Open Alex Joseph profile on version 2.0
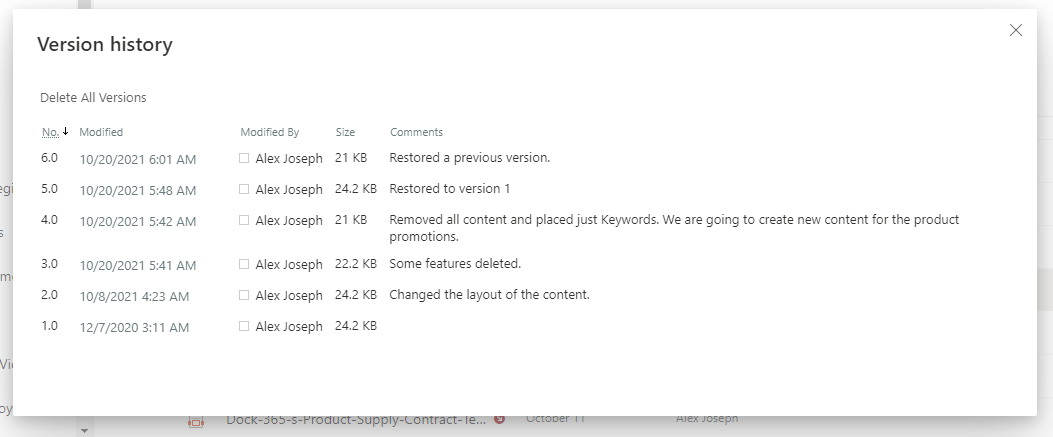Viewport: 1053px width, 437px height. [x=289, y=296]
